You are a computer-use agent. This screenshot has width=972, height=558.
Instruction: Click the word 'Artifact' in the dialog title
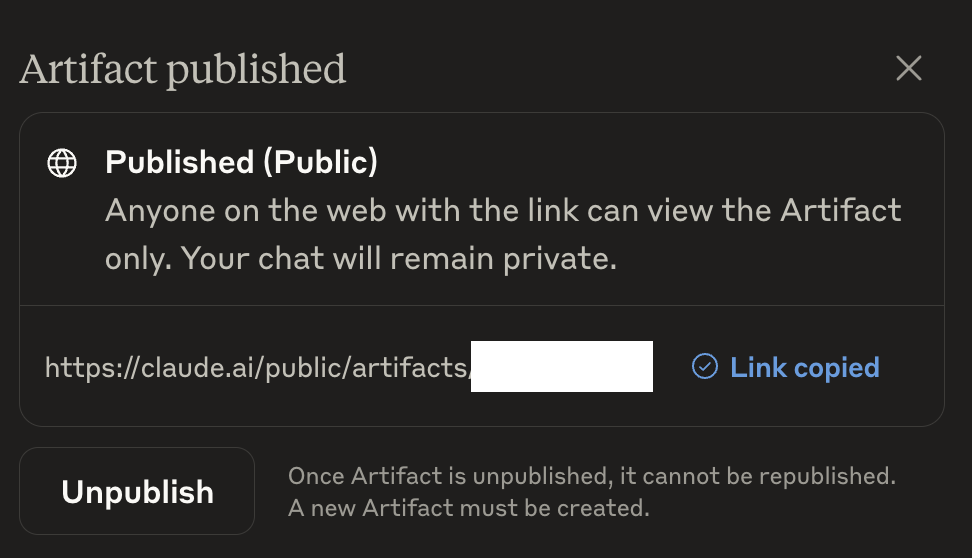click(89, 69)
